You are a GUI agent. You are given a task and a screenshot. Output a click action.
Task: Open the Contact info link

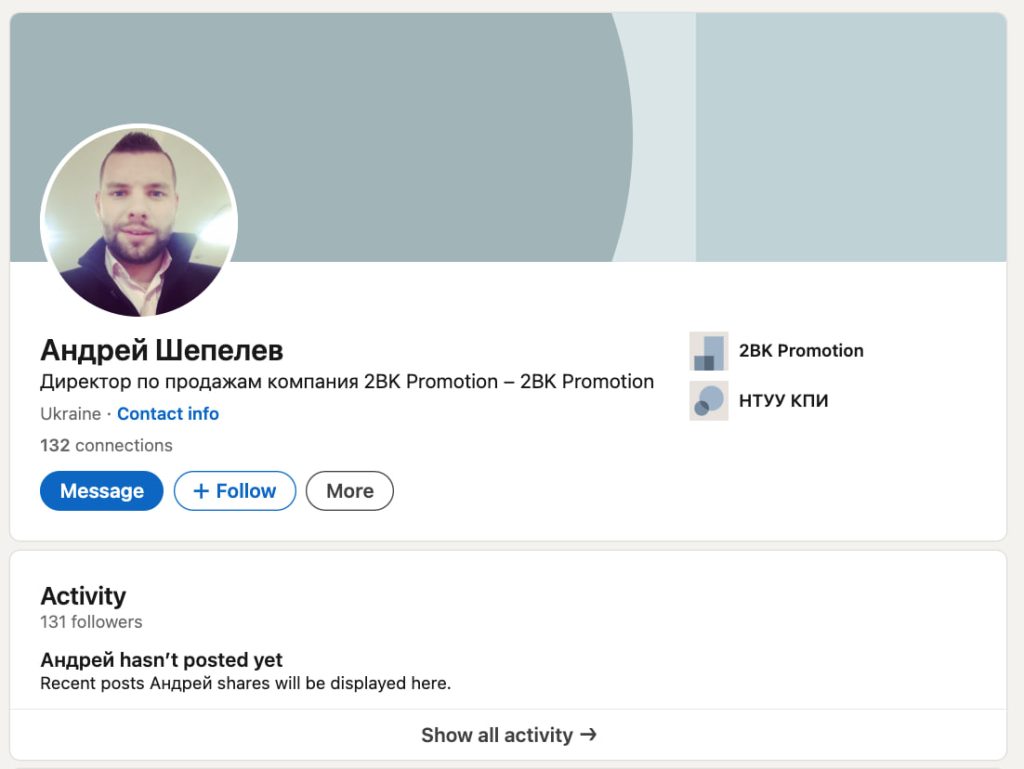[x=168, y=414]
